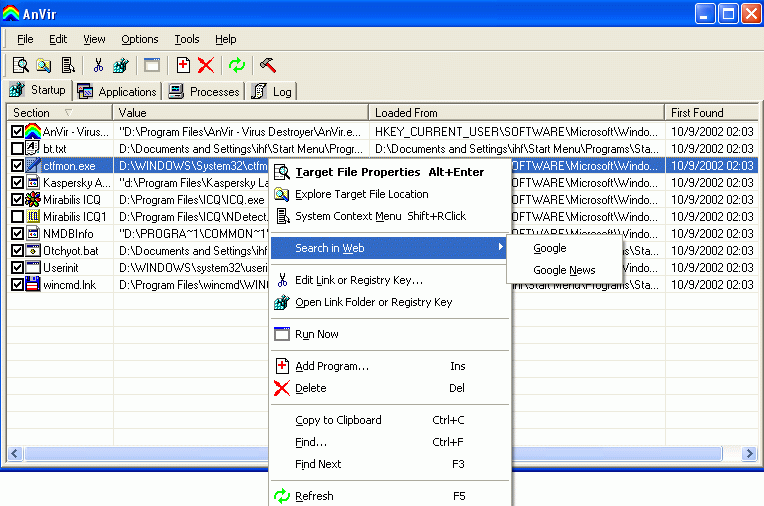Screen dimensions: 764x506
Task: Click the horizontal scrollbar left arrow
Action: pyautogui.click(x=15, y=454)
